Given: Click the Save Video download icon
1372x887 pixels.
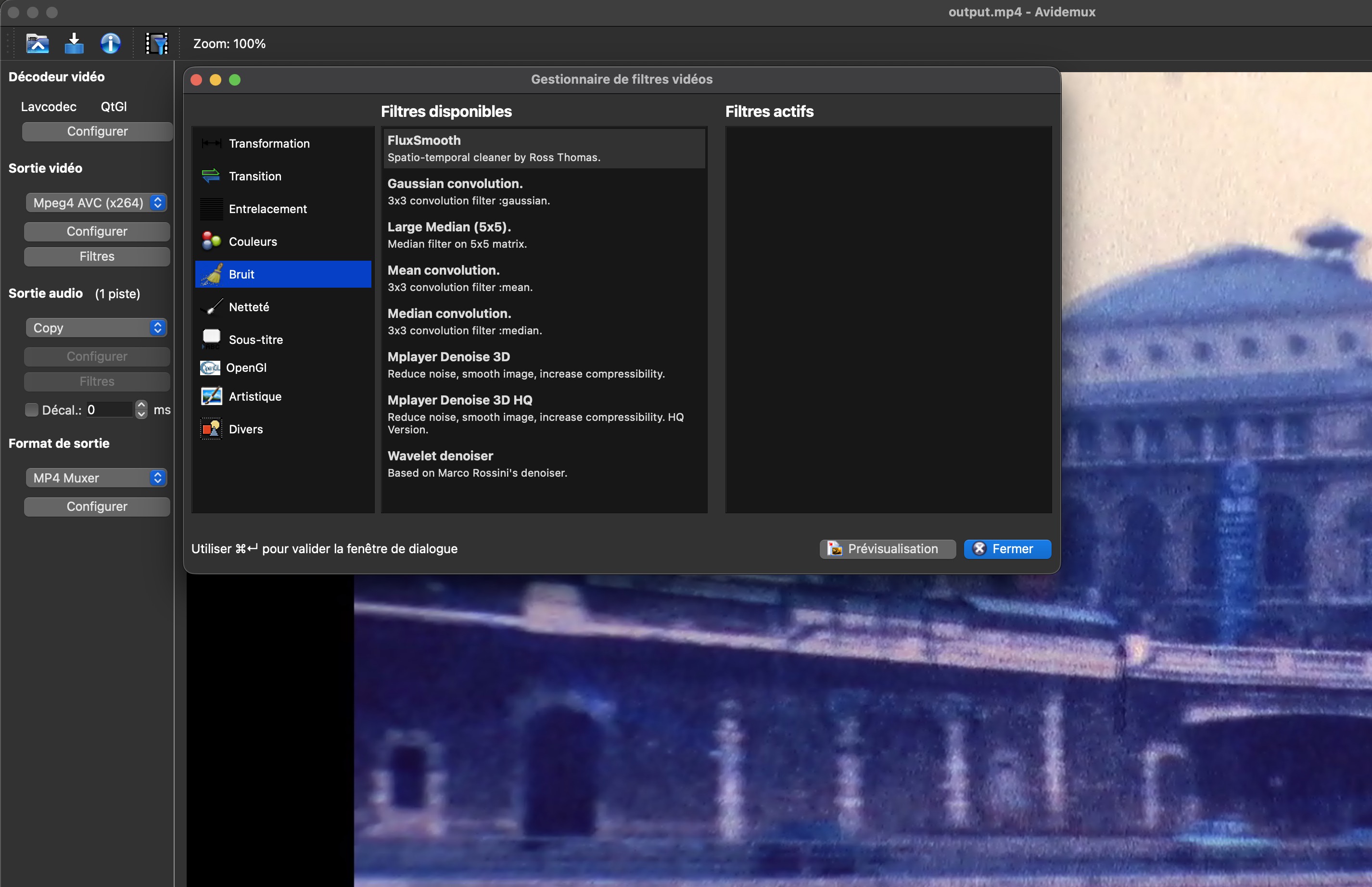Looking at the screenshot, I should pyautogui.click(x=74, y=43).
